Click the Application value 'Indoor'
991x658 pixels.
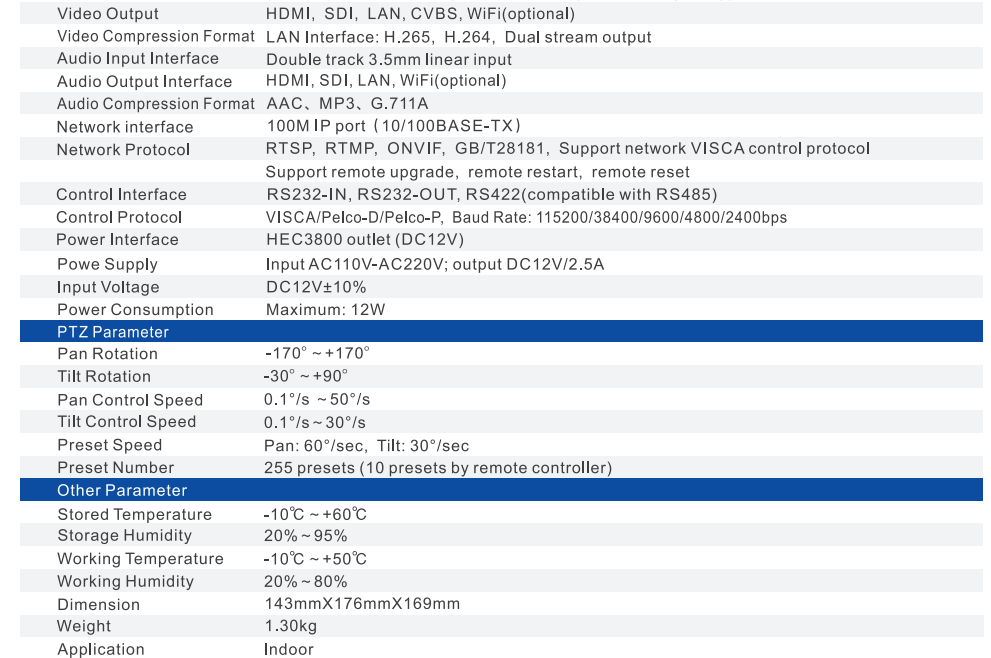pyautogui.click(x=289, y=649)
